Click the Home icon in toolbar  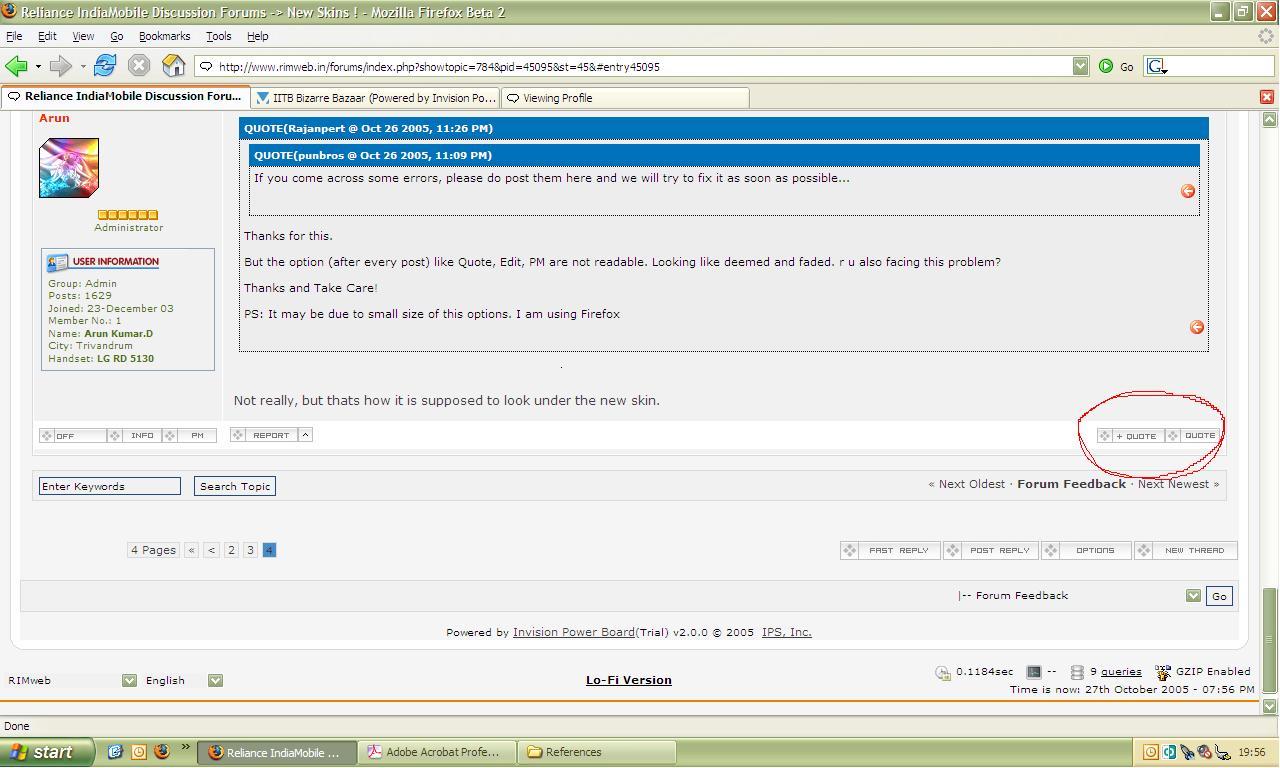click(x=173, y=66)
